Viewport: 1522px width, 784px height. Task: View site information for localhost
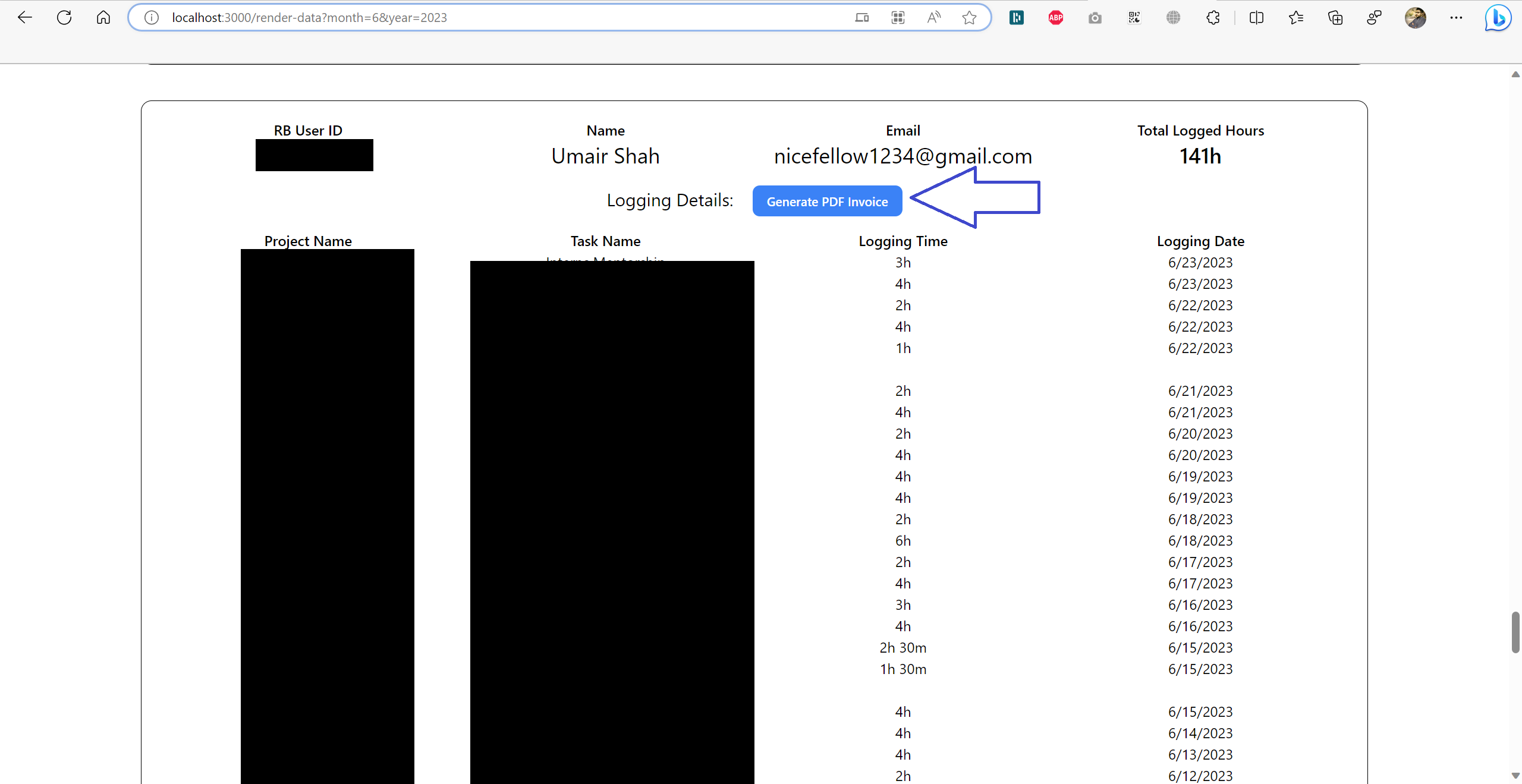tap(151, 17)
